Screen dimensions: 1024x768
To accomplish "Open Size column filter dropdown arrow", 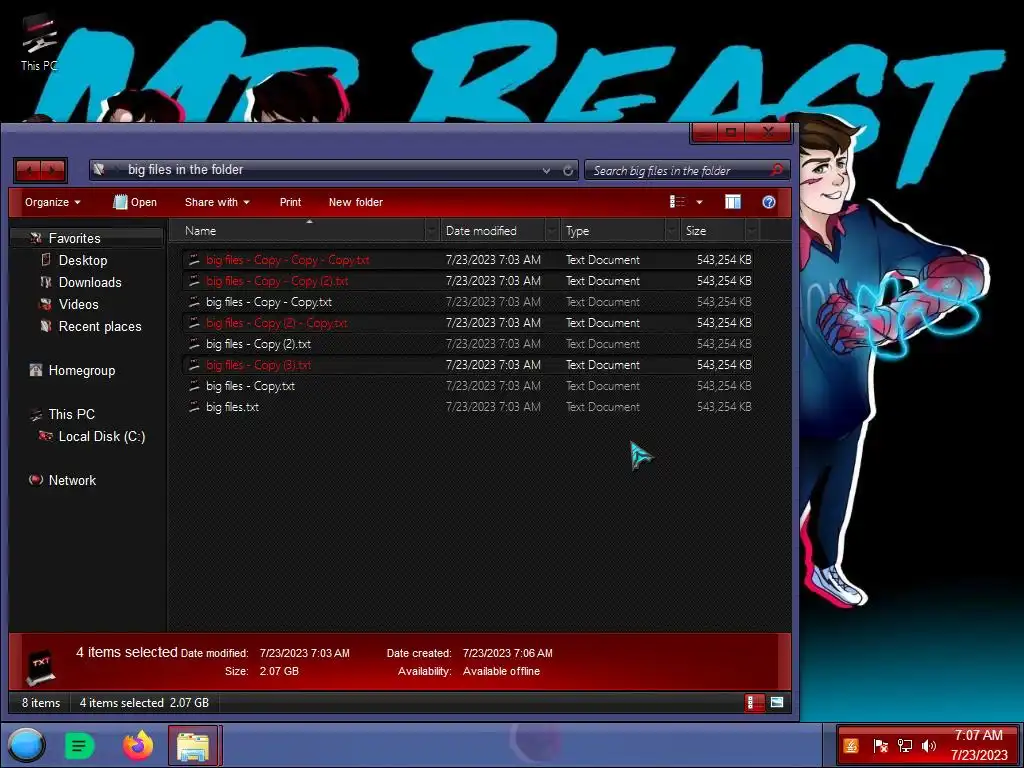I will [x=752, y=231].
